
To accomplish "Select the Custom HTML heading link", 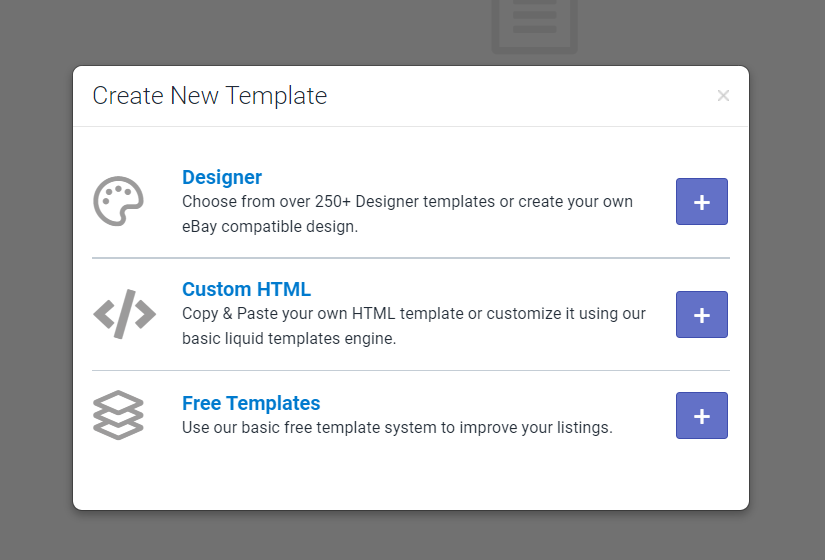I will 246,289.
